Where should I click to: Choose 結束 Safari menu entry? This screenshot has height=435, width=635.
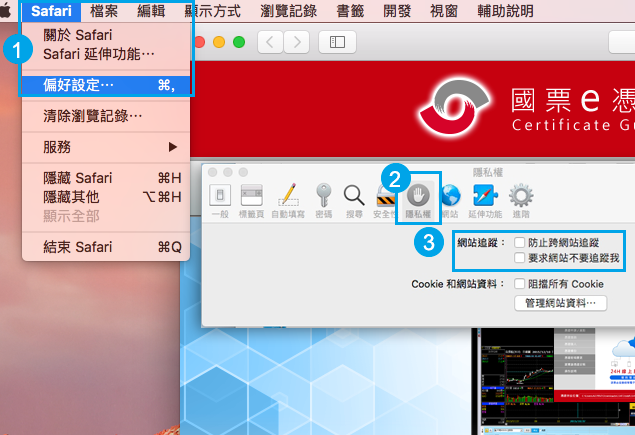[106, 247]
